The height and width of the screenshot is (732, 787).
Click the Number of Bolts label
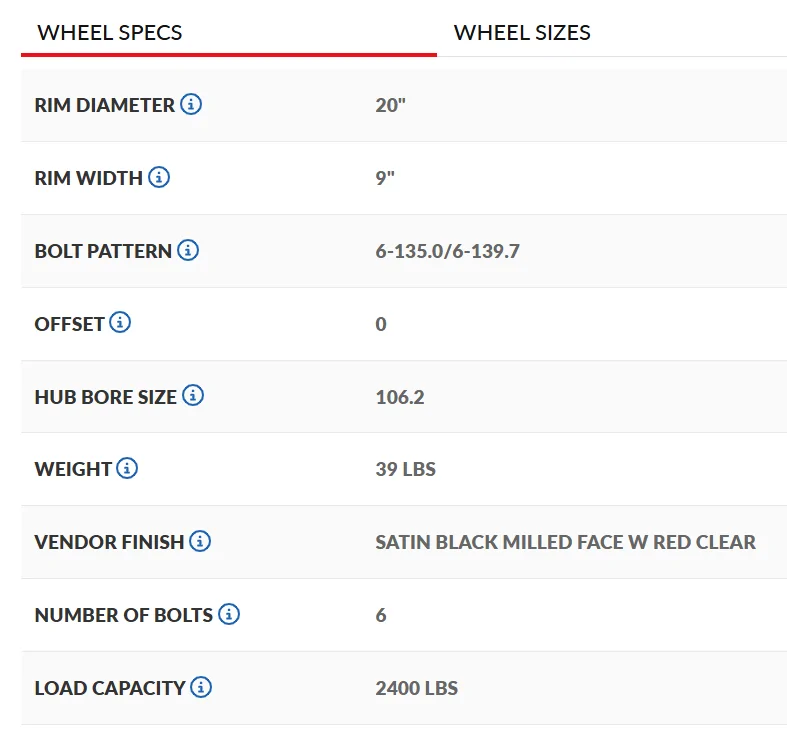[x=123, y=615]
